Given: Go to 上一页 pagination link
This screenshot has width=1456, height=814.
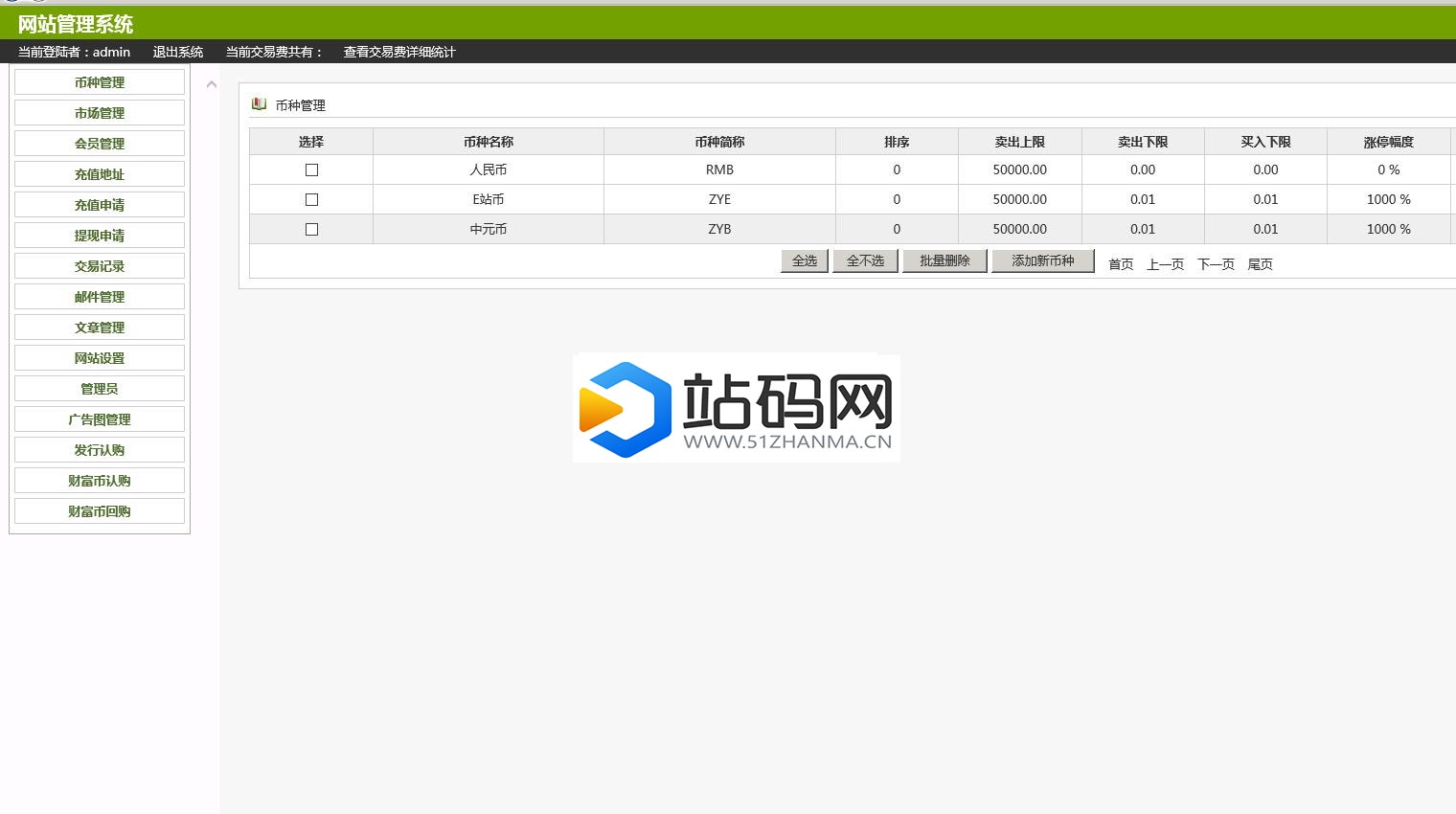Looking at the screenshot, I should tap(1166, 264).
